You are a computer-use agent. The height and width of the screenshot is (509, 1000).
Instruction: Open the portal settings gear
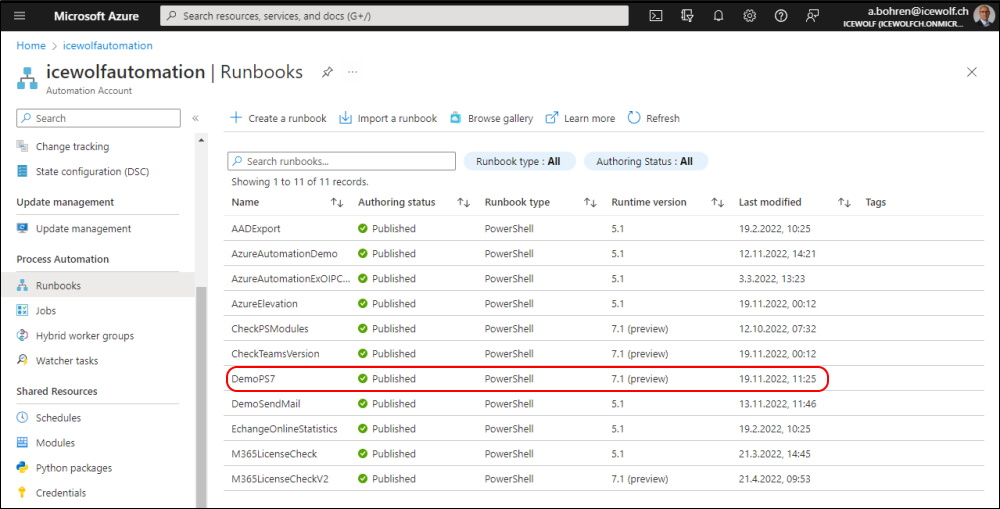coord(749,16)
